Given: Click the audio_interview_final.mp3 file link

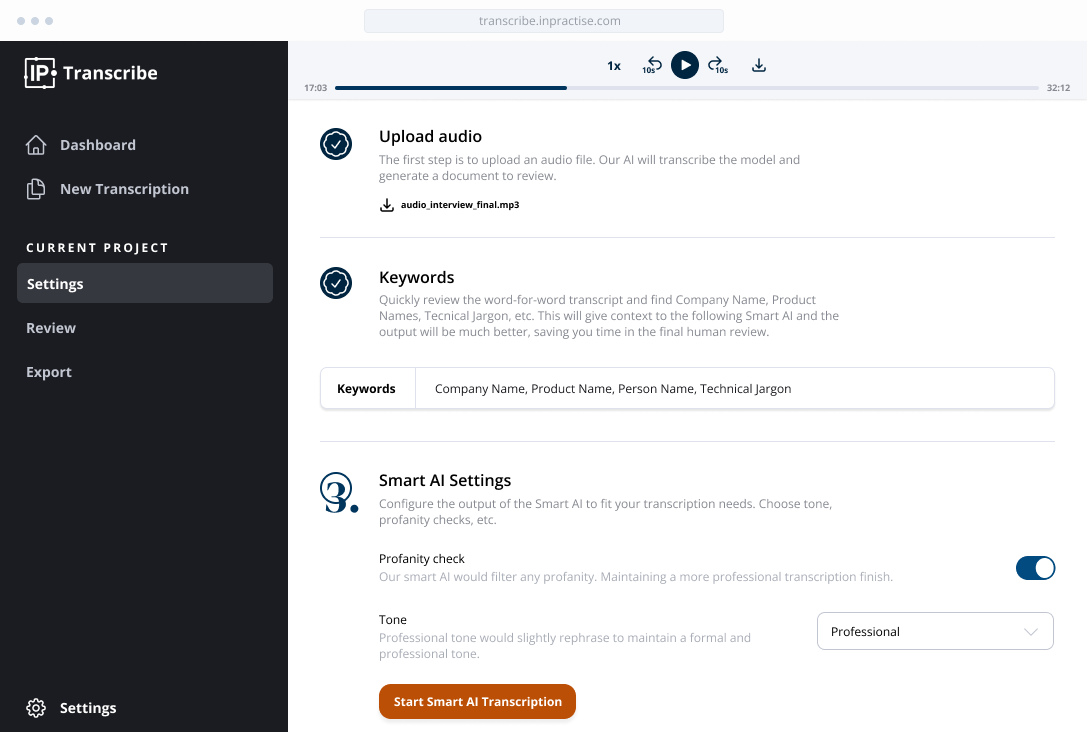Looking at the screenshot, I should 460,205.
